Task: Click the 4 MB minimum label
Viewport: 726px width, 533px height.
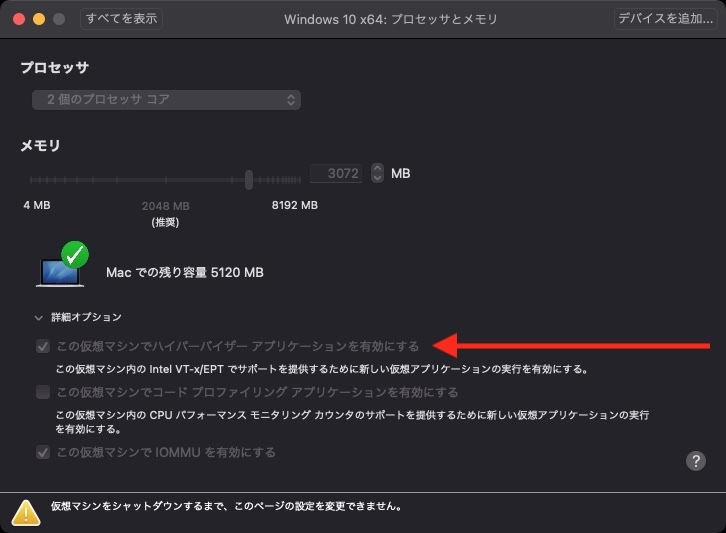Action: point(37,205)
